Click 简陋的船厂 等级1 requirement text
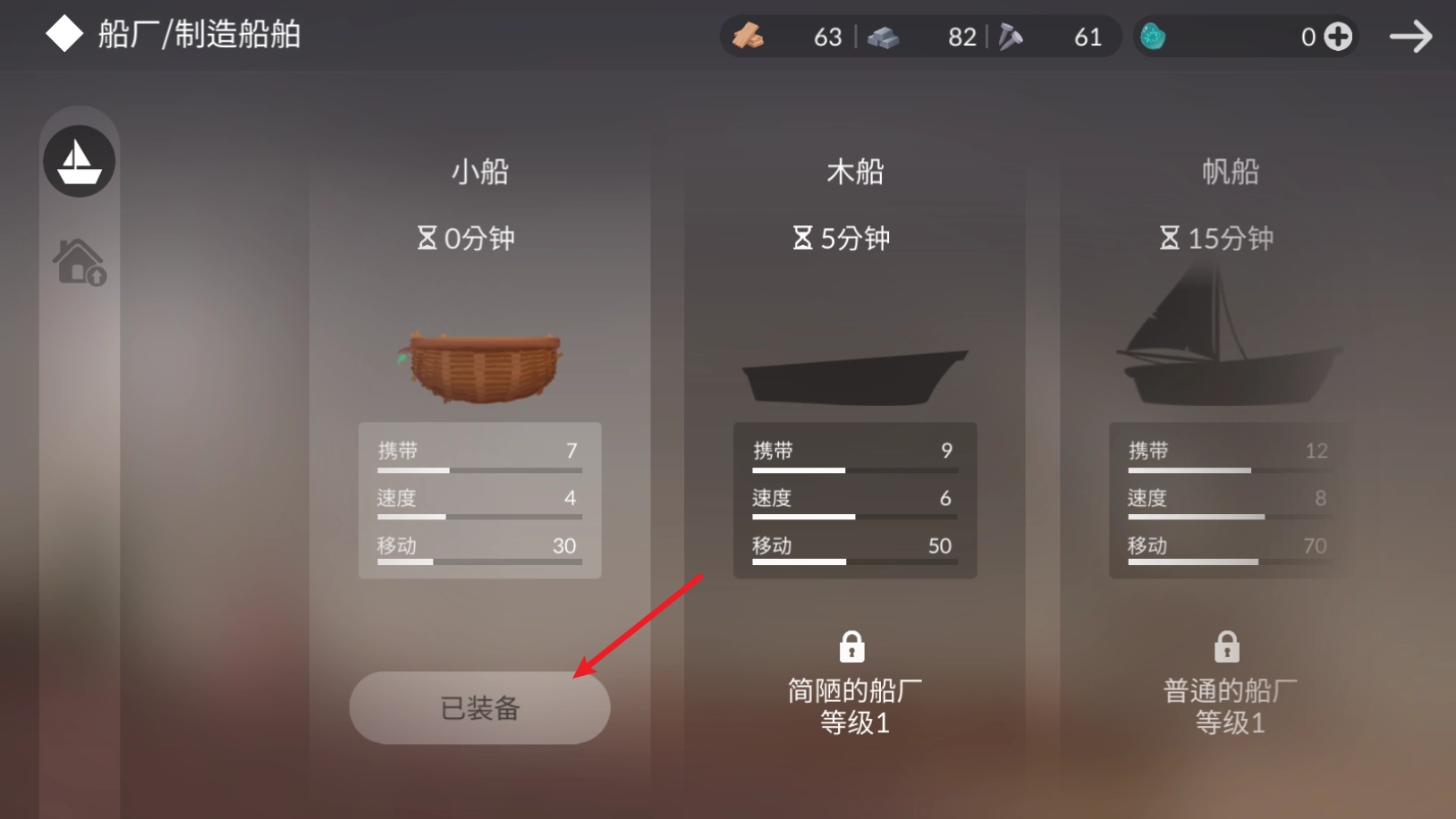 click(x=855, y=706)
